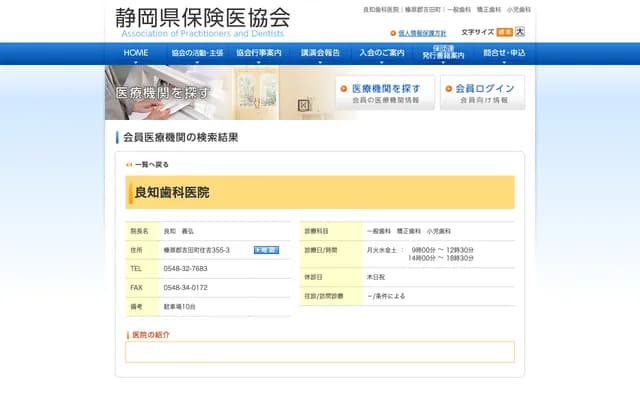
Task: Select the standard (標準) font size button
Action: tap(504, 32)
